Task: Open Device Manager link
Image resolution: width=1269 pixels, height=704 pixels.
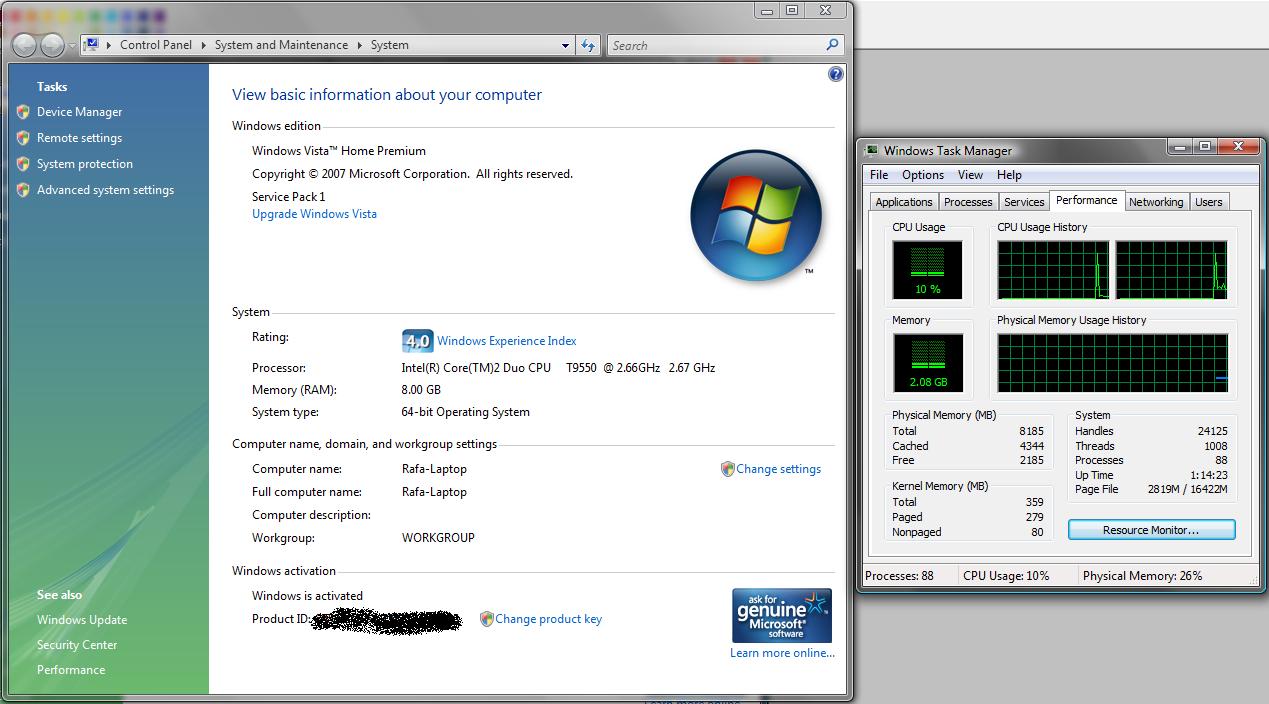Action: pyautogui.click(x=79, y=112)
